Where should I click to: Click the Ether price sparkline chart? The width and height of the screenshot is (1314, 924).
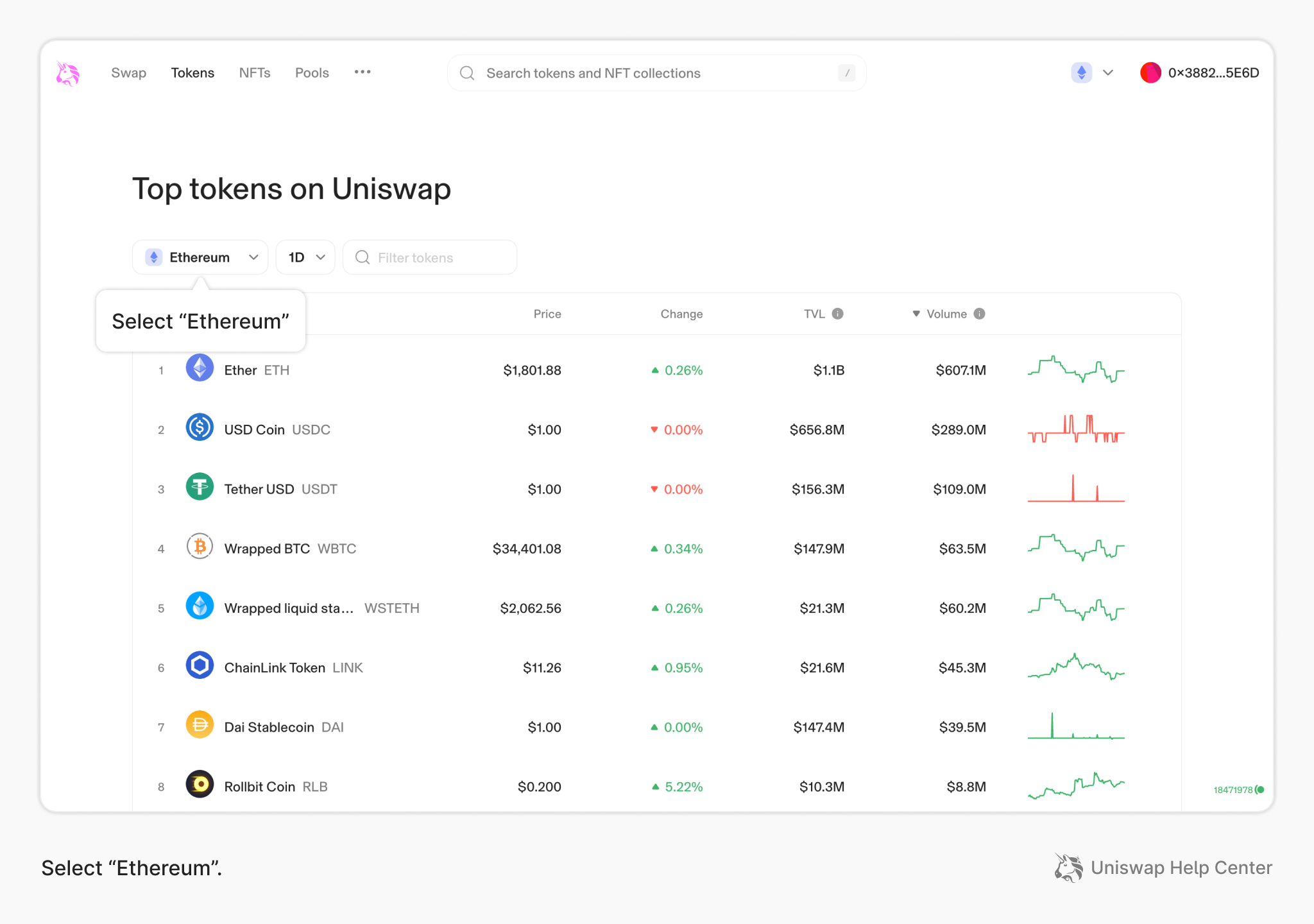[x=1076, y=369]
